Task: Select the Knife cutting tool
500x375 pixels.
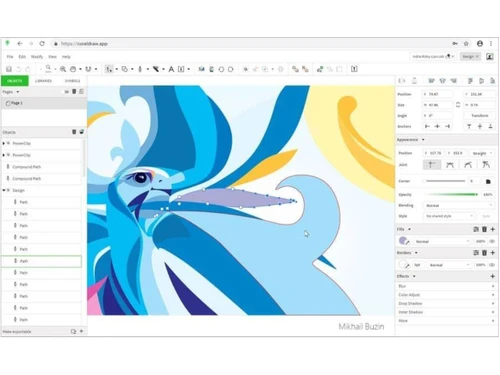Action: (156, 69)
